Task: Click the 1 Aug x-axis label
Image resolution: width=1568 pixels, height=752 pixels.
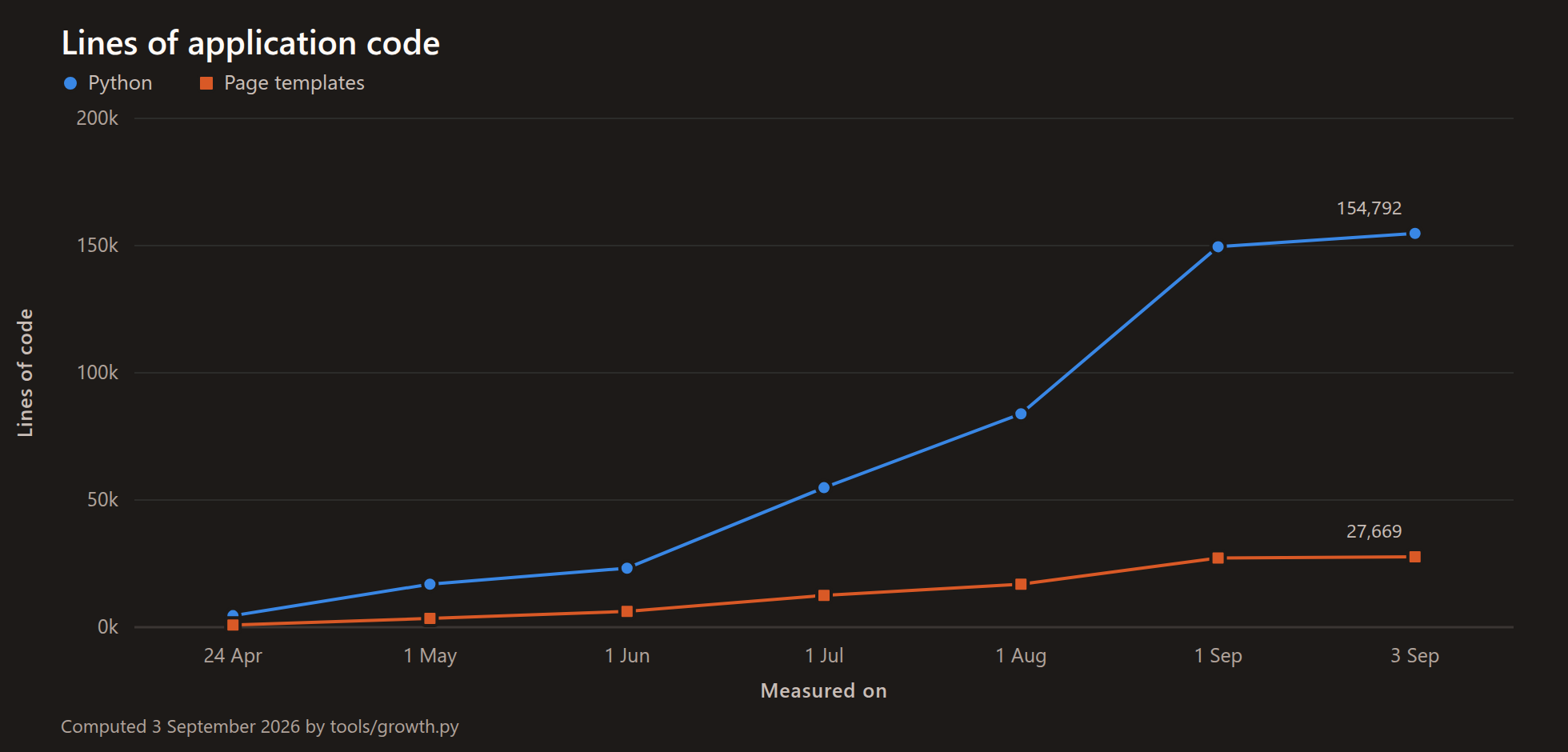Action: [x=1021, y=656]
